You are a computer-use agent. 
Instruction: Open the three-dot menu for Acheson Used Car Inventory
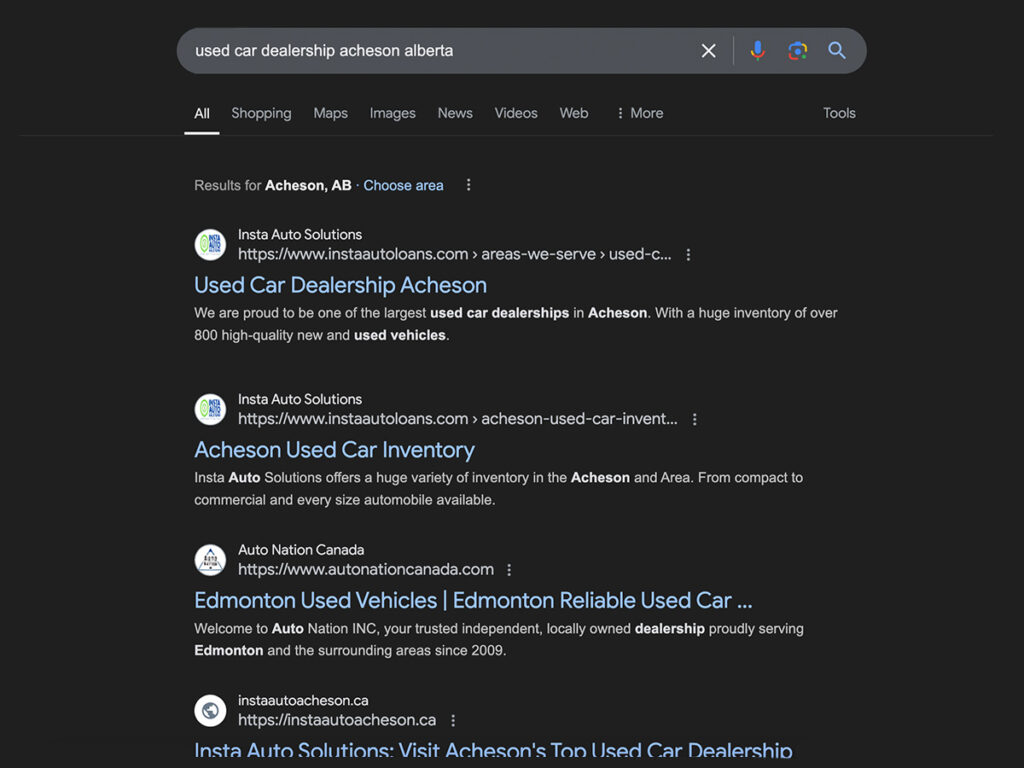pos(695,419)
